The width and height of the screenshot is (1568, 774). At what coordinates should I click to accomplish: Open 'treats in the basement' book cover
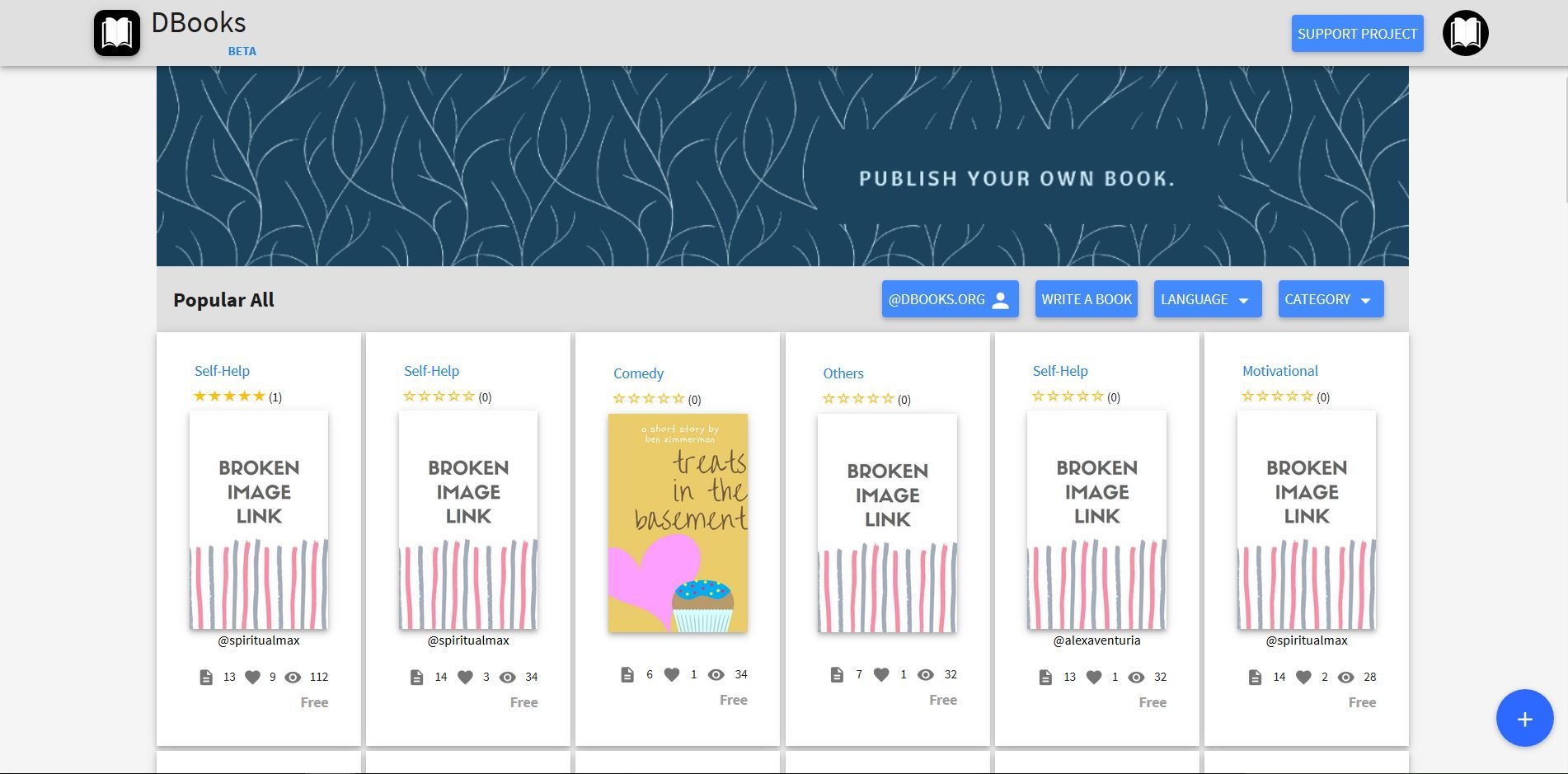[x=678, y=523]
